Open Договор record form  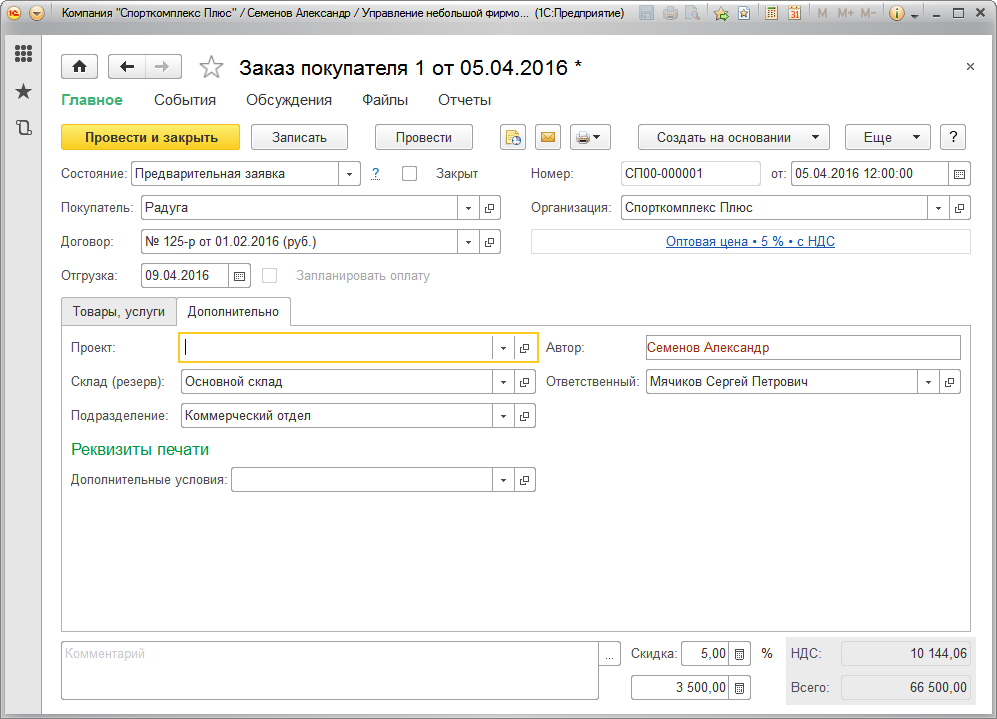coord(490,242)
